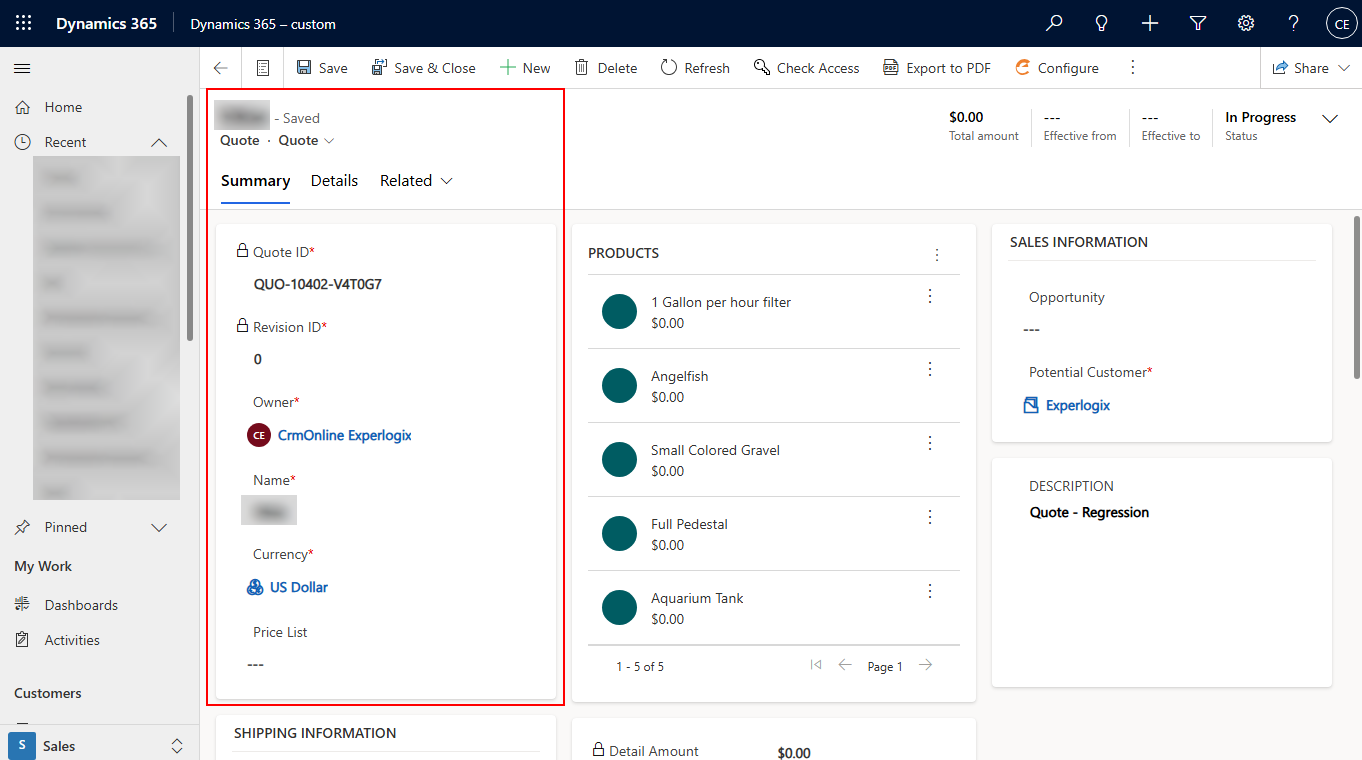Delete the quote record
The image size is (1362, 760).
click(x=605, y=68)
